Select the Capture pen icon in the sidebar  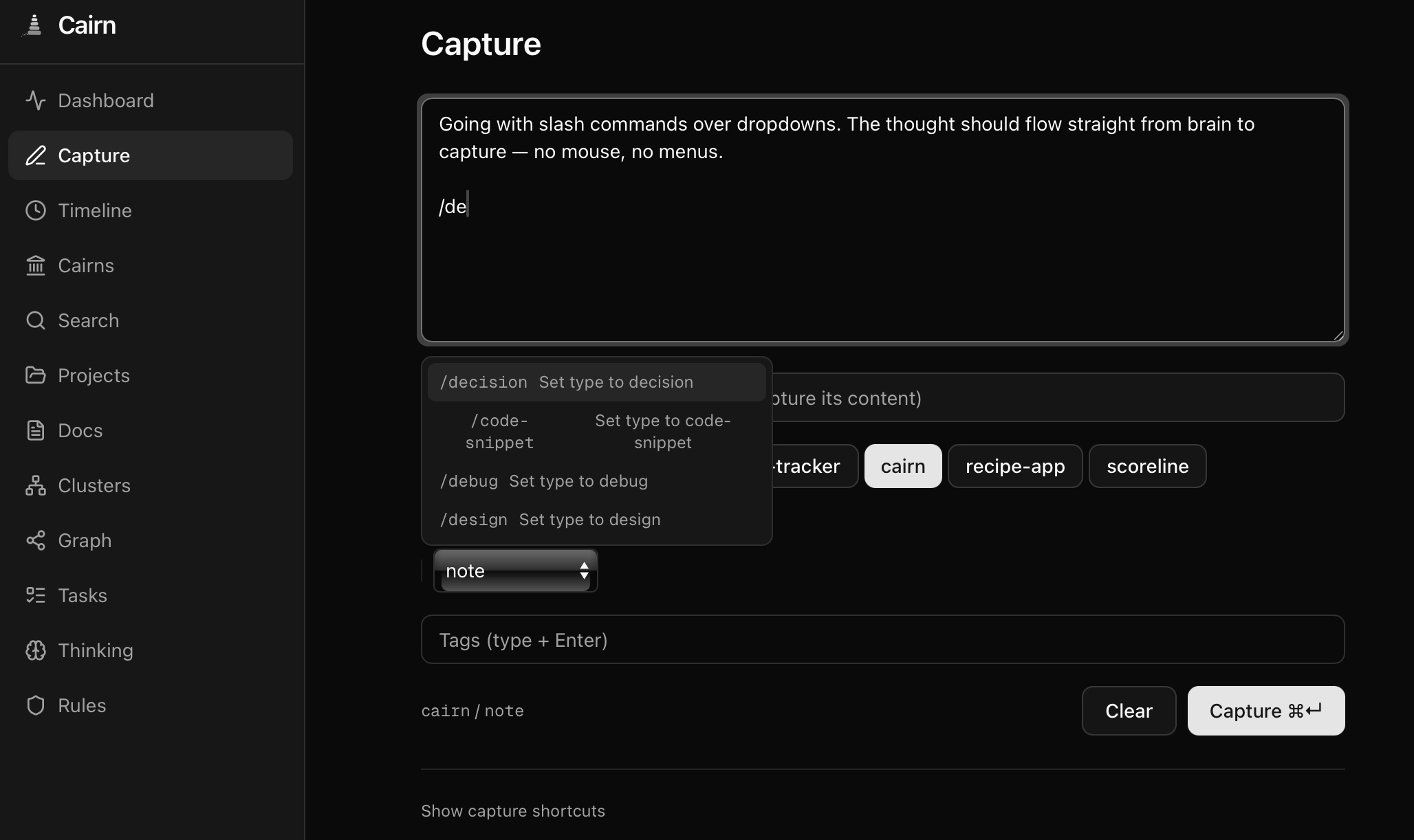coord(36,155)
